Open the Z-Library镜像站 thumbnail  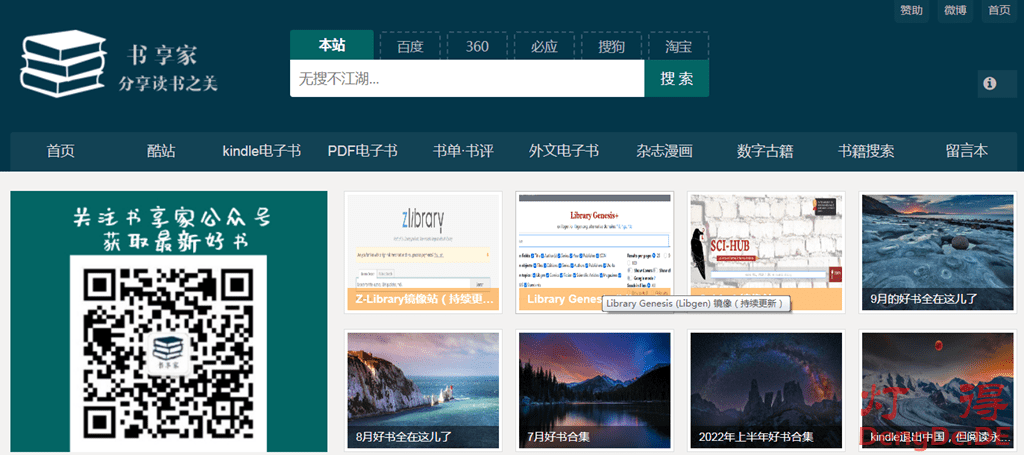[422, 252]
